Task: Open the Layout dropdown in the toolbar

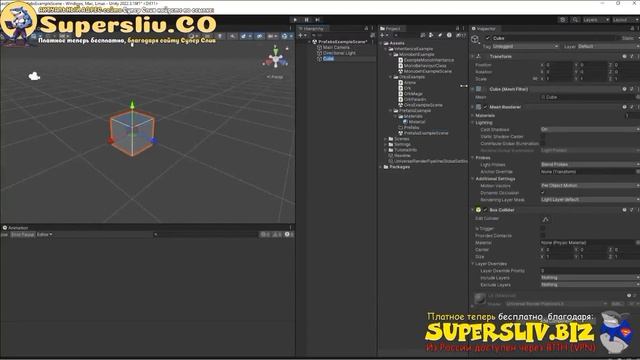Action: point(625,20)
